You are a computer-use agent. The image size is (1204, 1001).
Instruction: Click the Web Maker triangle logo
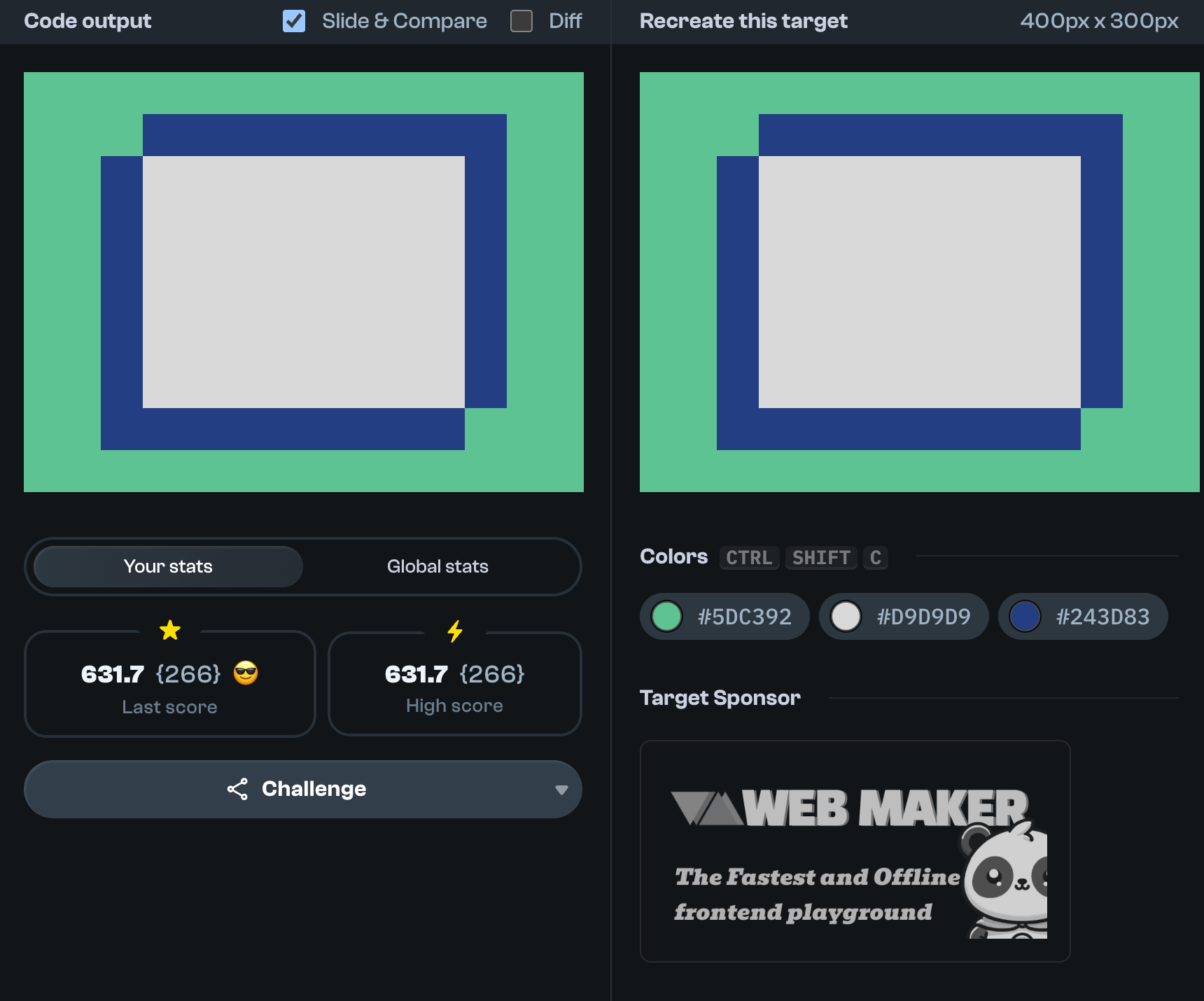(x=706, y=808)
